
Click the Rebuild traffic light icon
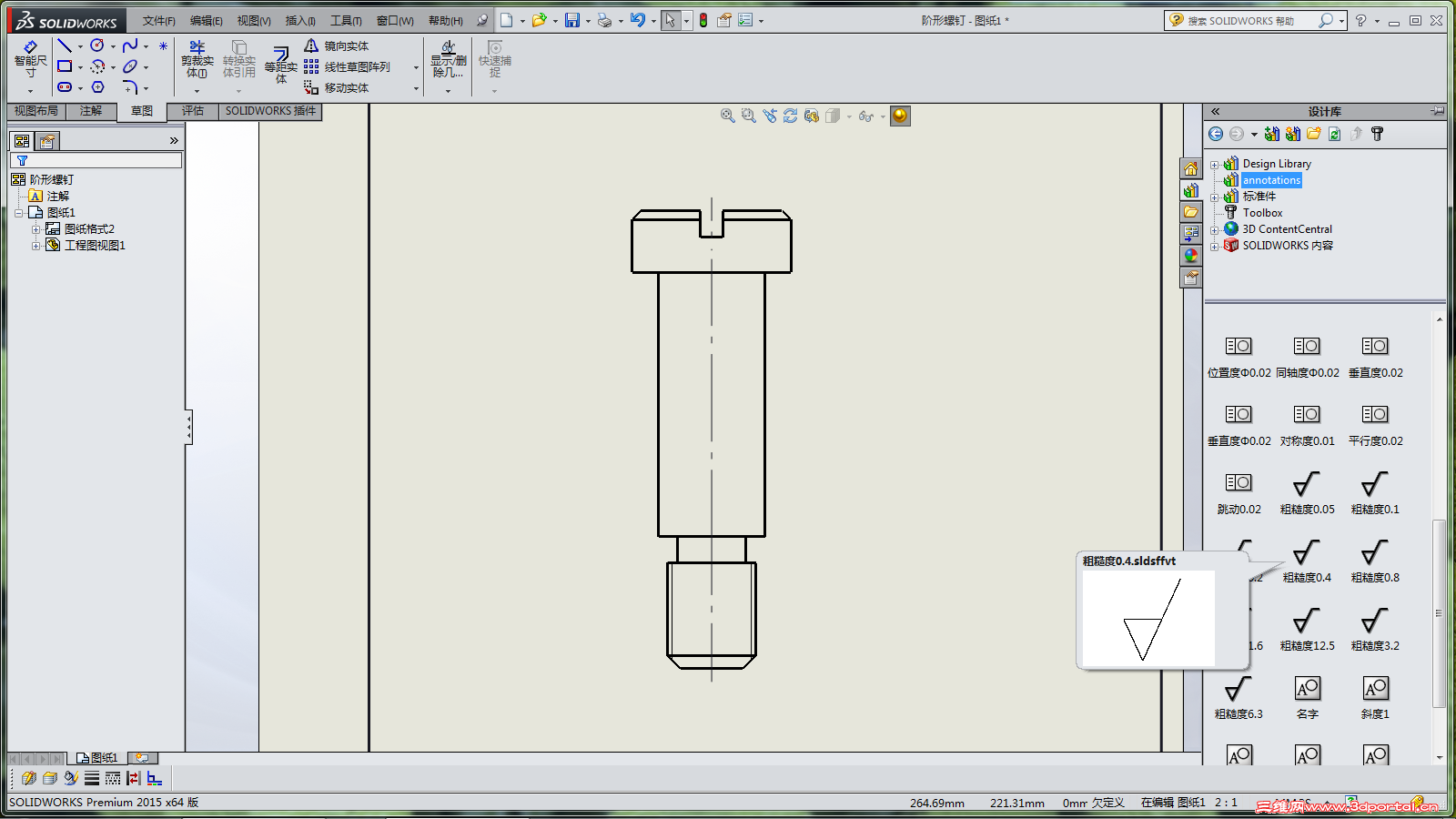[x=703, y=20]
